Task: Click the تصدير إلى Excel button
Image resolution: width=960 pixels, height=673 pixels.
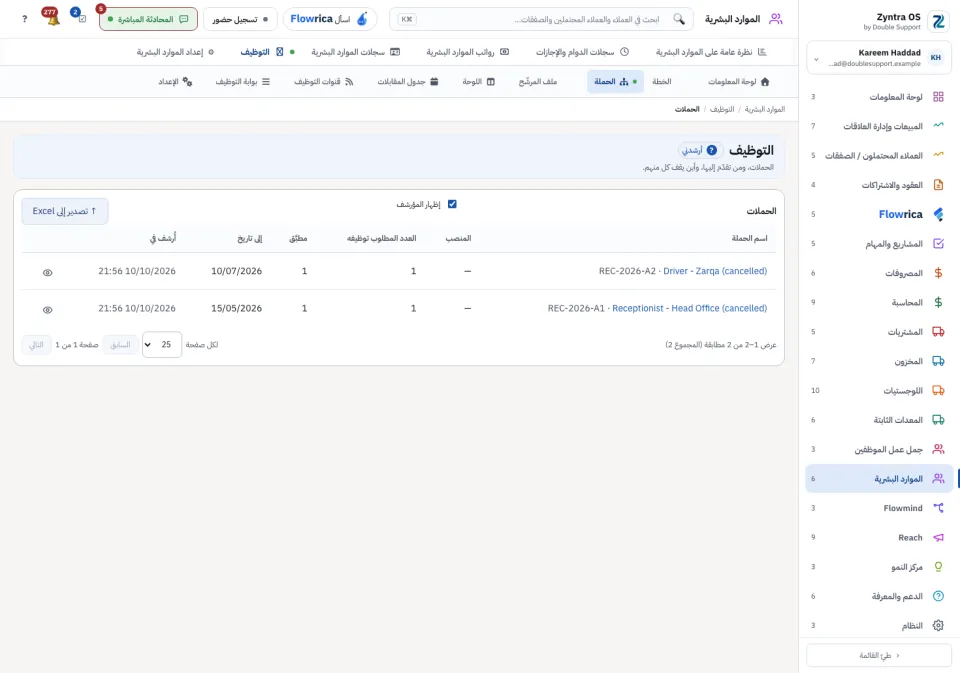Action: point(65,211)
